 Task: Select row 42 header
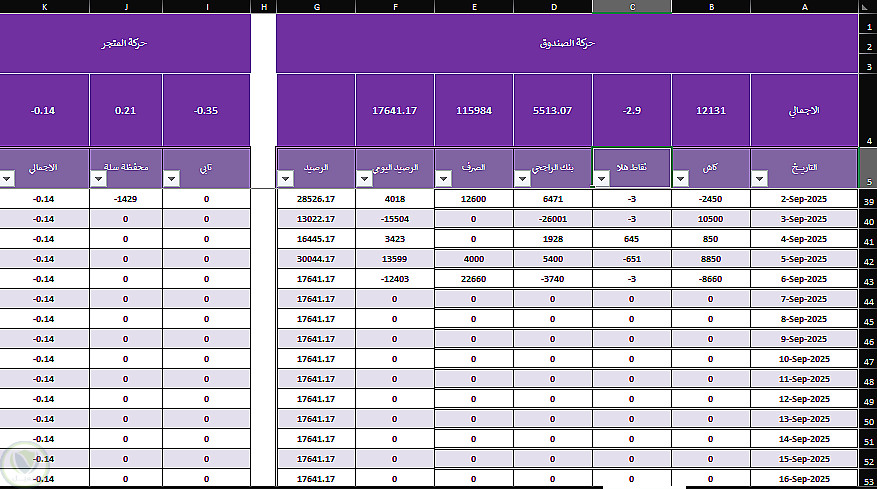(x=868, y=260)
